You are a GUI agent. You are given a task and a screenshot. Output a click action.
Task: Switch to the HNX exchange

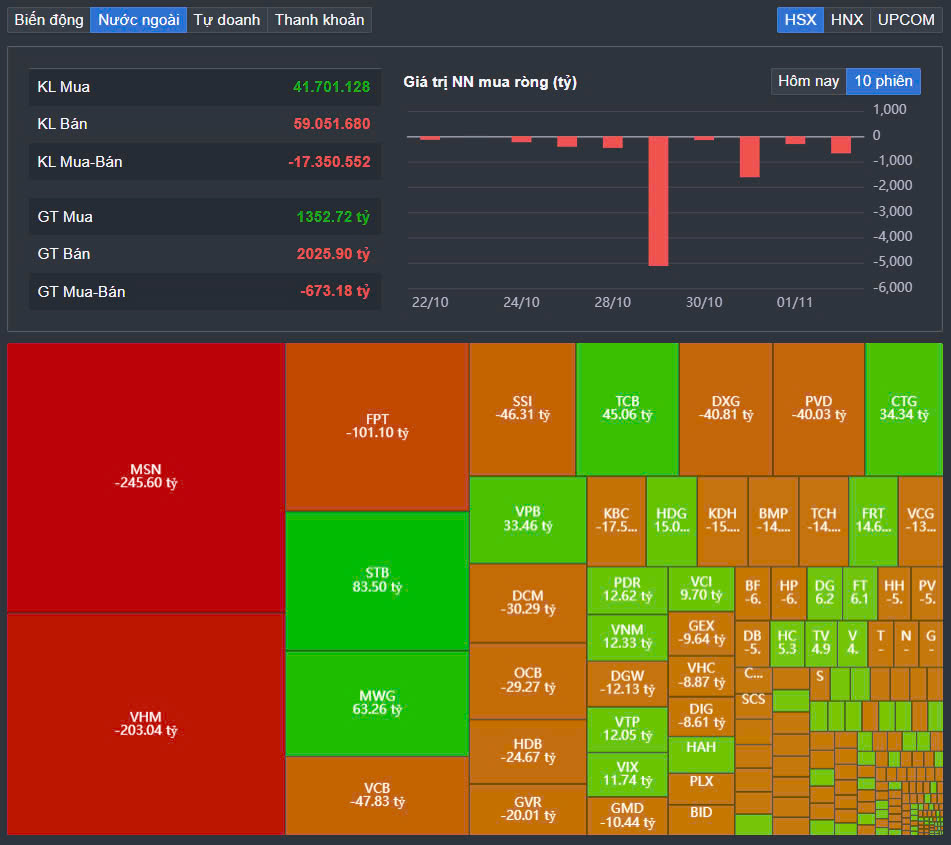[847, 20]
